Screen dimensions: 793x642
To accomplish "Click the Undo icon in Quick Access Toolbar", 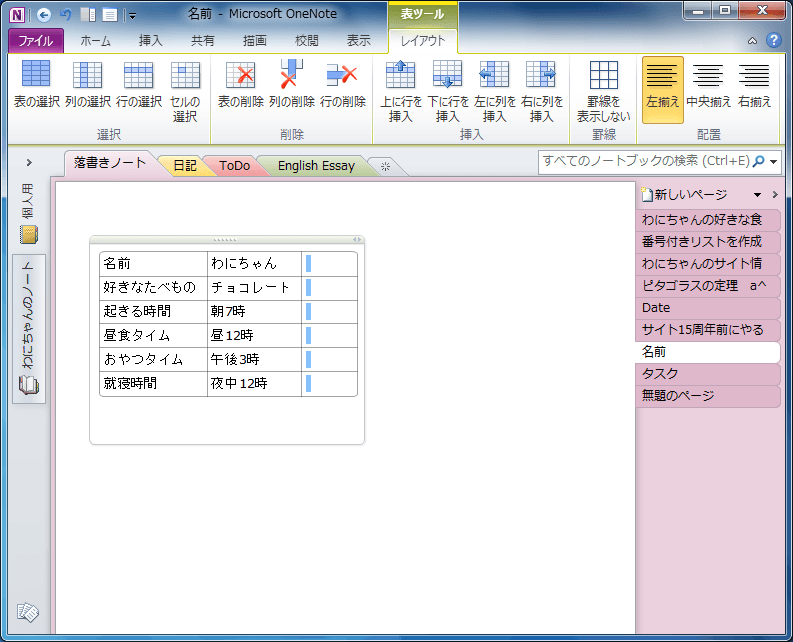I will tap(65, 15).
